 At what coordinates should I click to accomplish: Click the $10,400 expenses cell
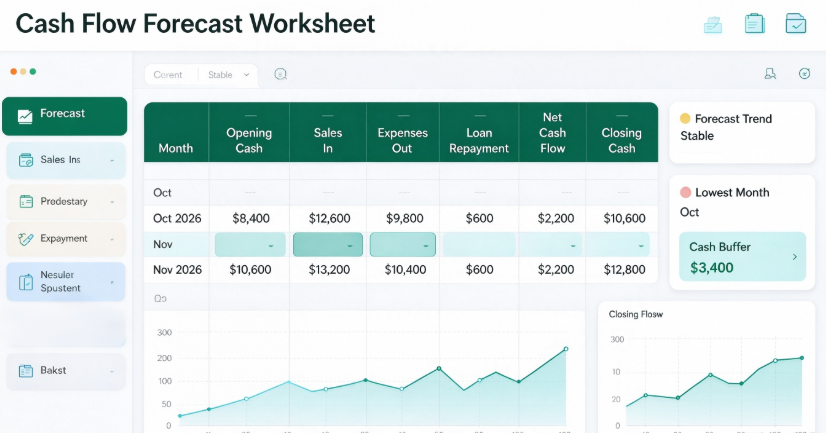point(405,270)
